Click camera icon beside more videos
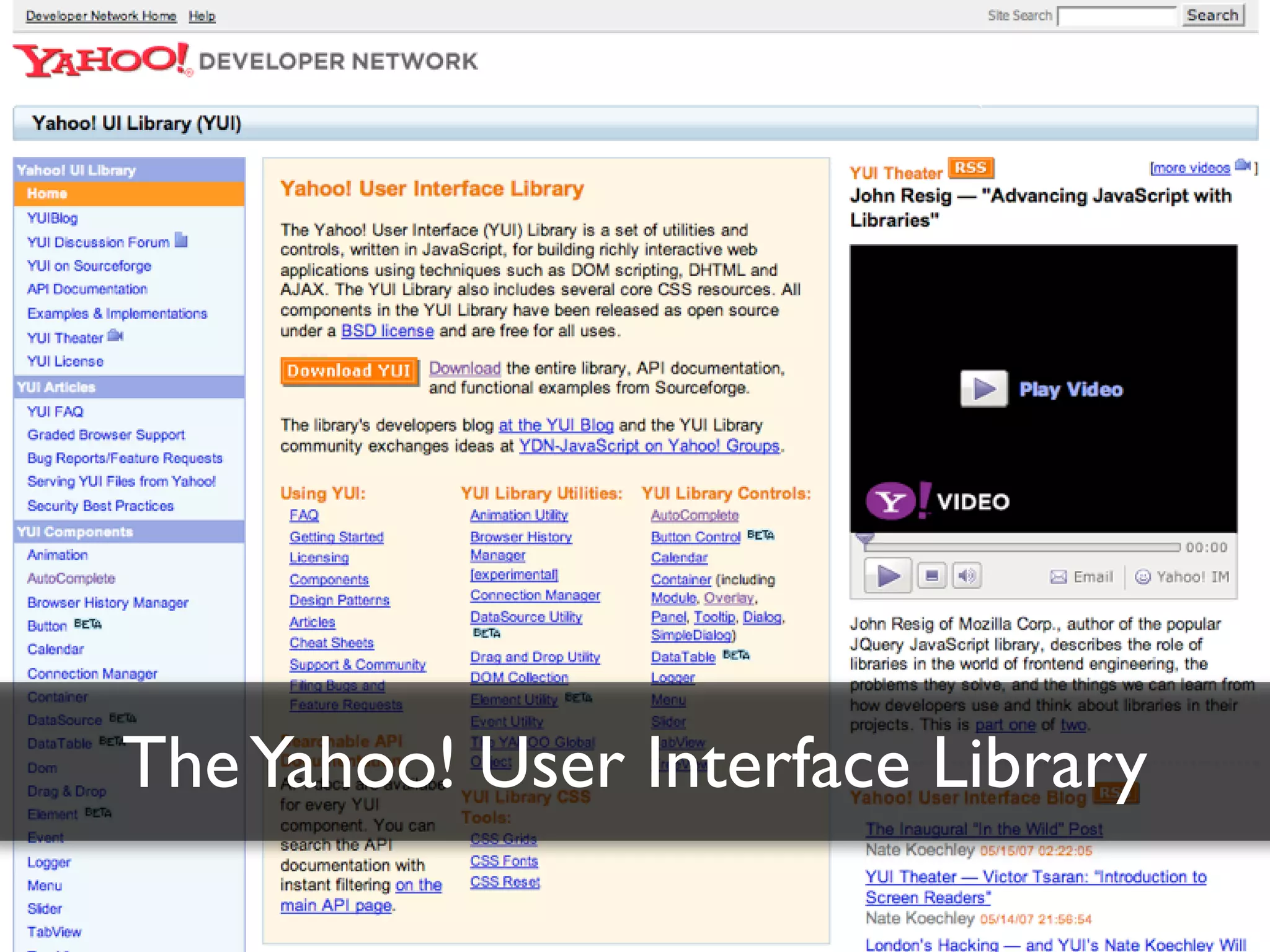 1243,165
